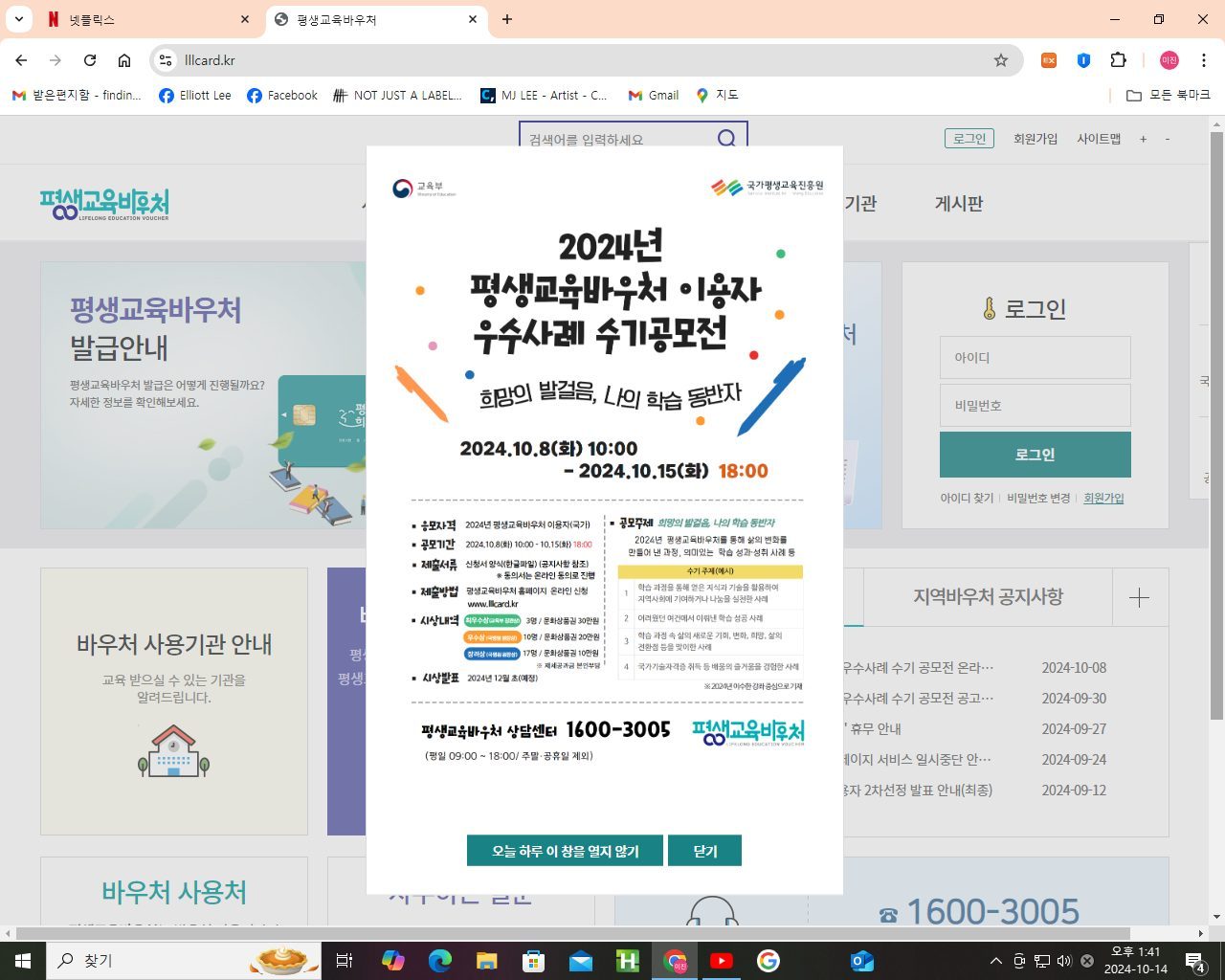The image size is (1225, 980).
Task: Click the horizontal page scrollbar
Action: [573, 933]
